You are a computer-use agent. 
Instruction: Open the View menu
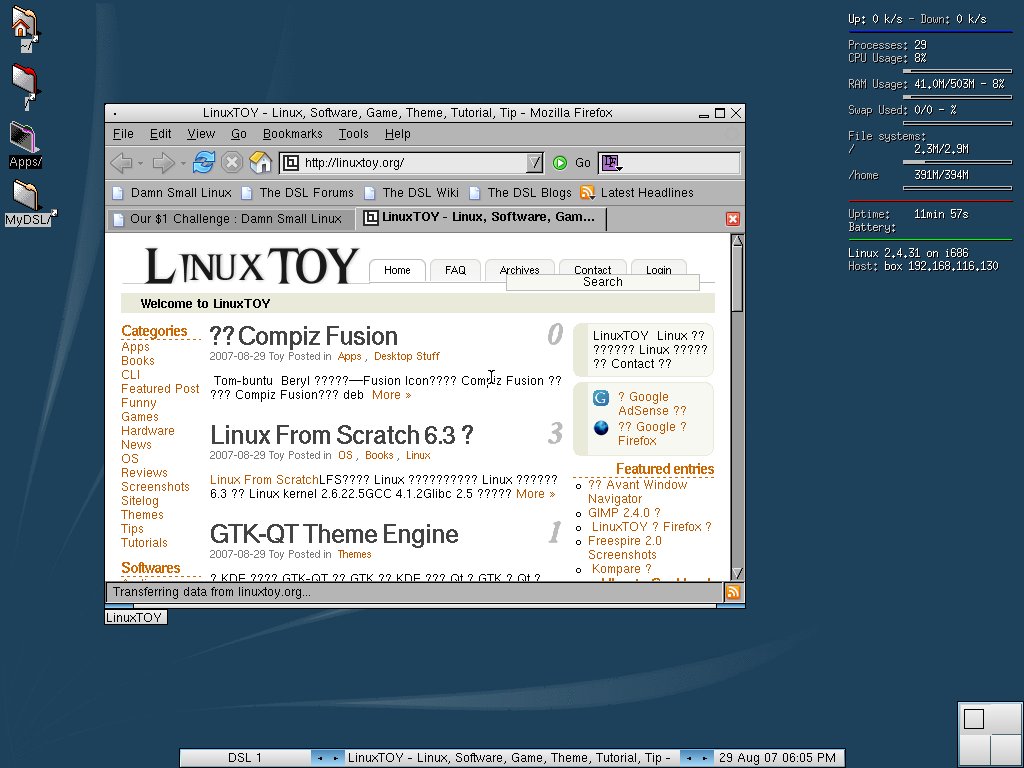(200, 134)
